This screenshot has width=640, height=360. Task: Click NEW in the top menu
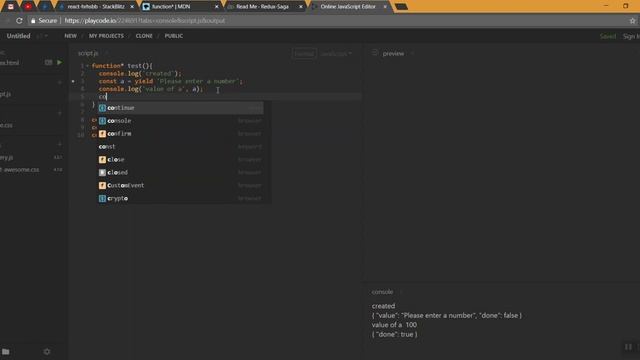[70, 36]
